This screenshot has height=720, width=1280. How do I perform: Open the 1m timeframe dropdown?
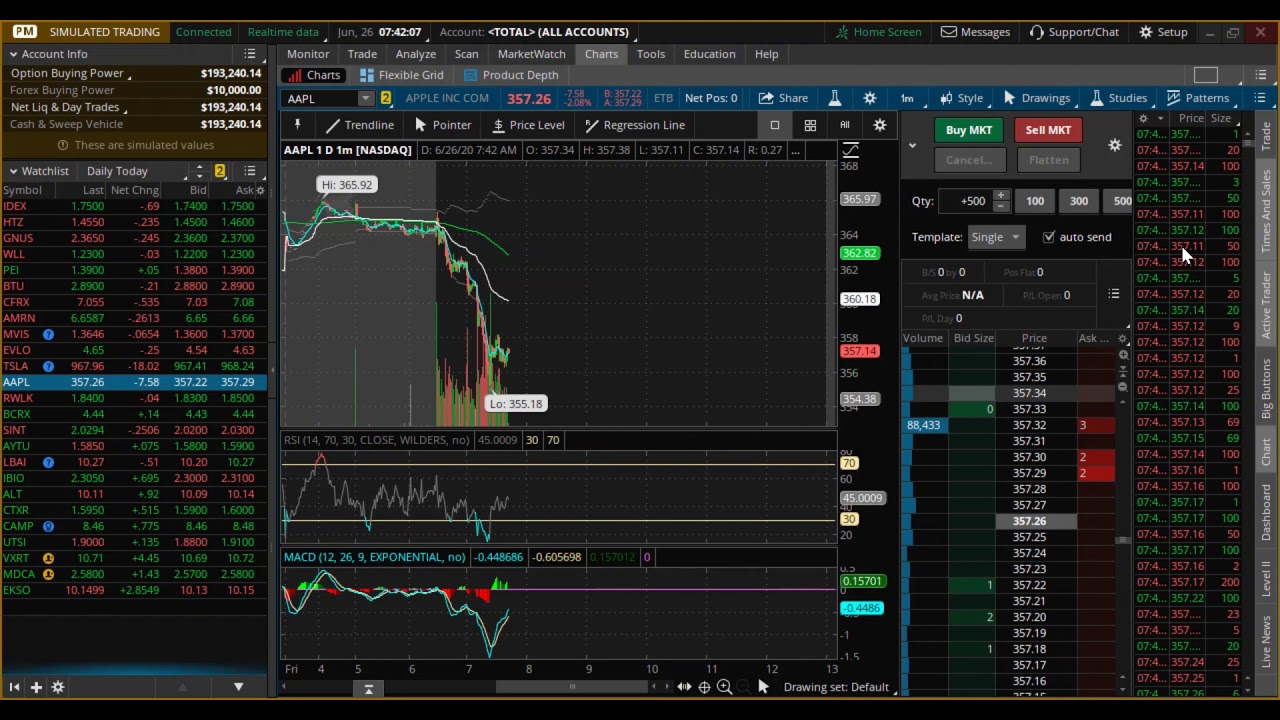pyautogui.click(x=907, y=98)
